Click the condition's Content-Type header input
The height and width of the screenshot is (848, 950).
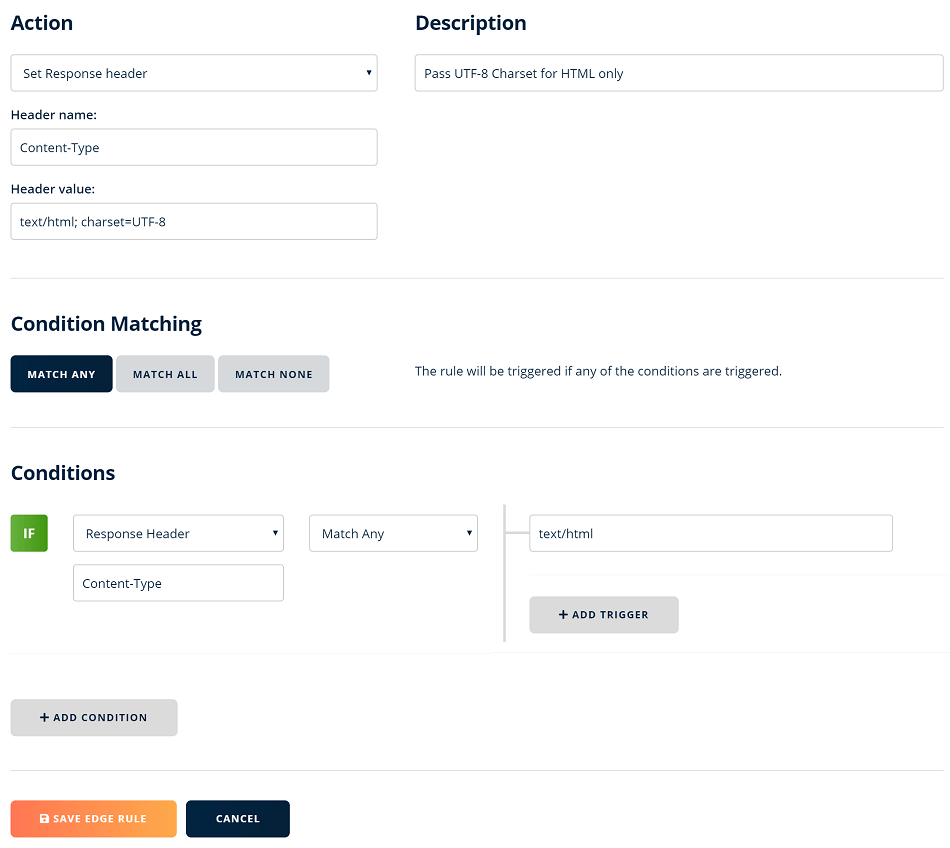[178, 583]
